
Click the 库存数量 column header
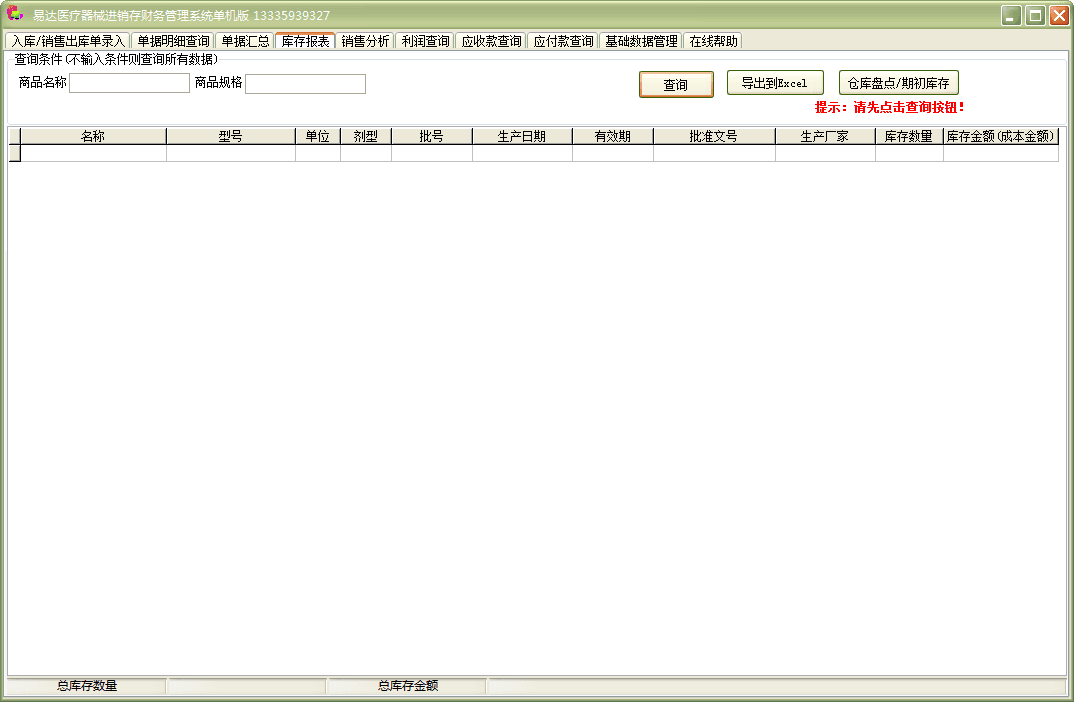click(909, 136)
